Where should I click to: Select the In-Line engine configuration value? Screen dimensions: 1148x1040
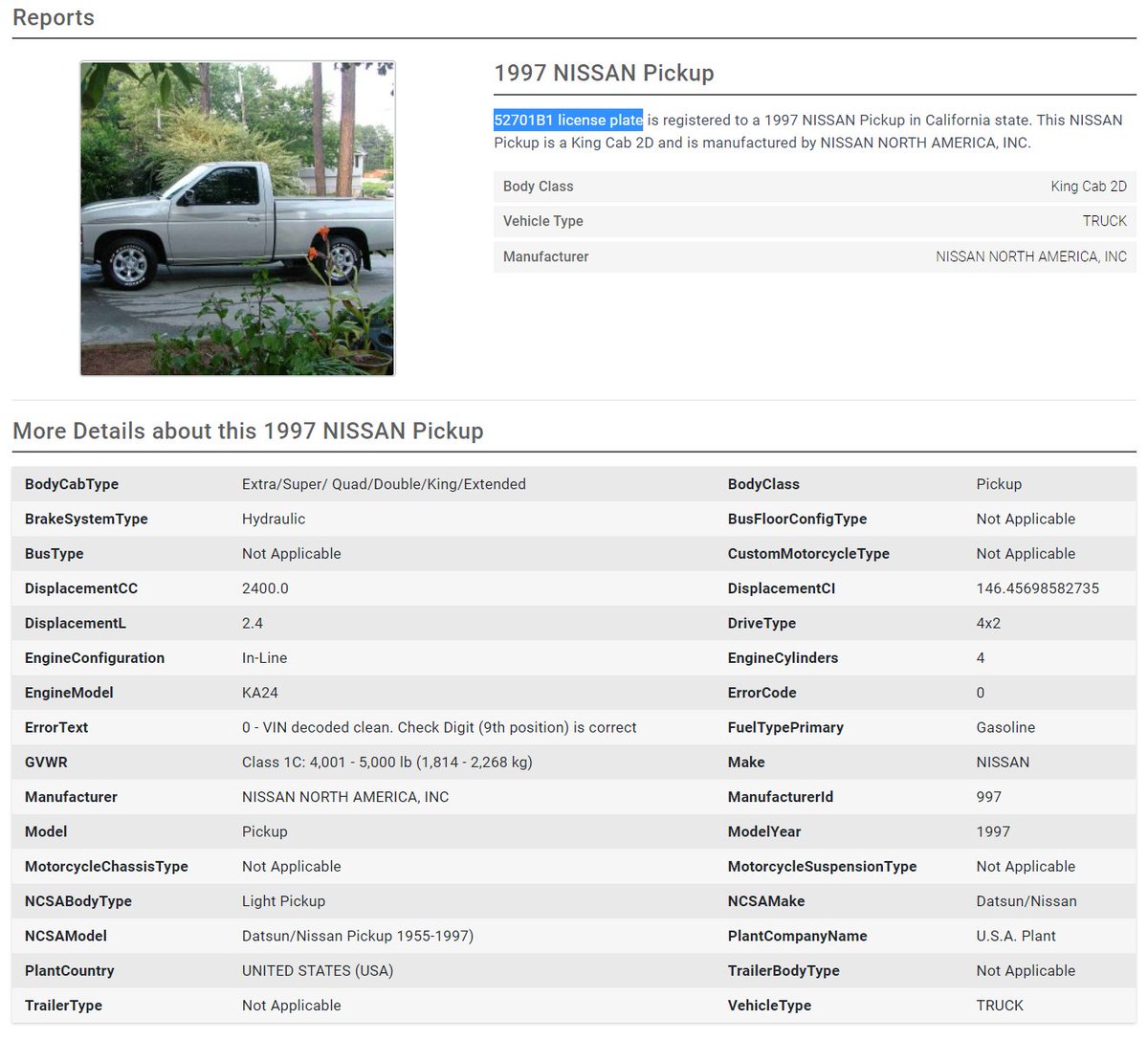[264, 658]
